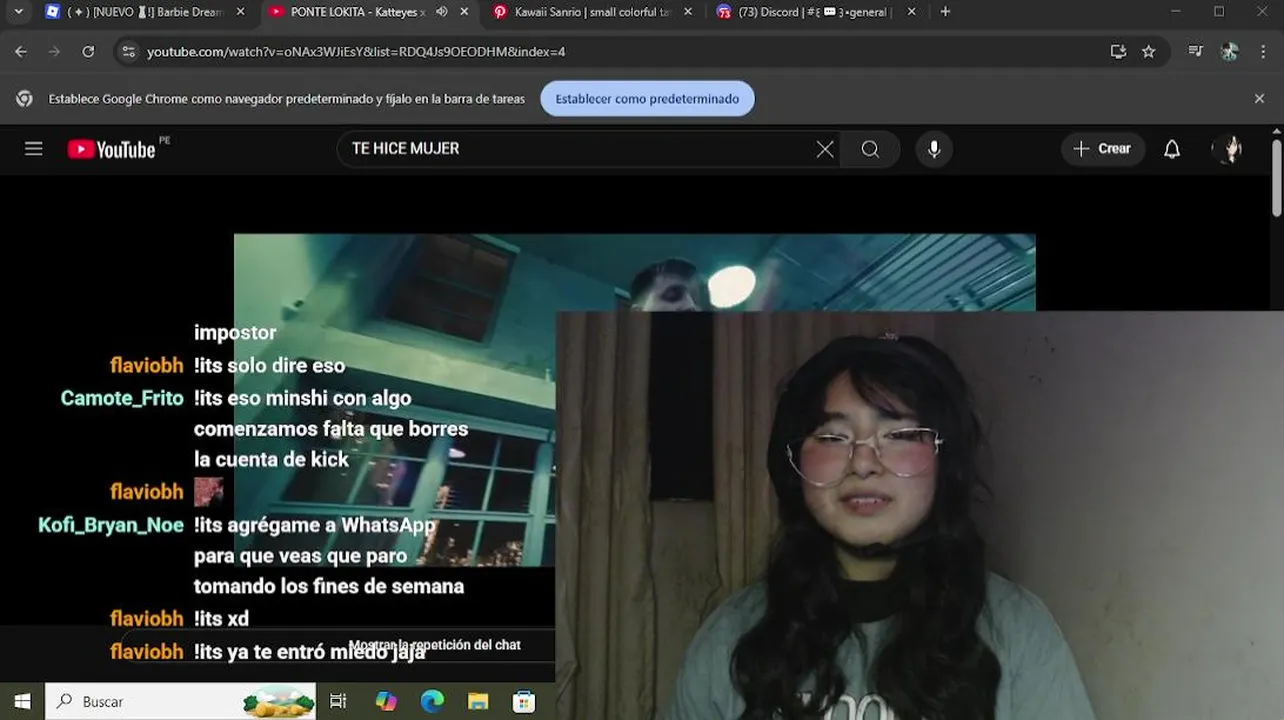Click chat message "!its xd"

(221, 619)
